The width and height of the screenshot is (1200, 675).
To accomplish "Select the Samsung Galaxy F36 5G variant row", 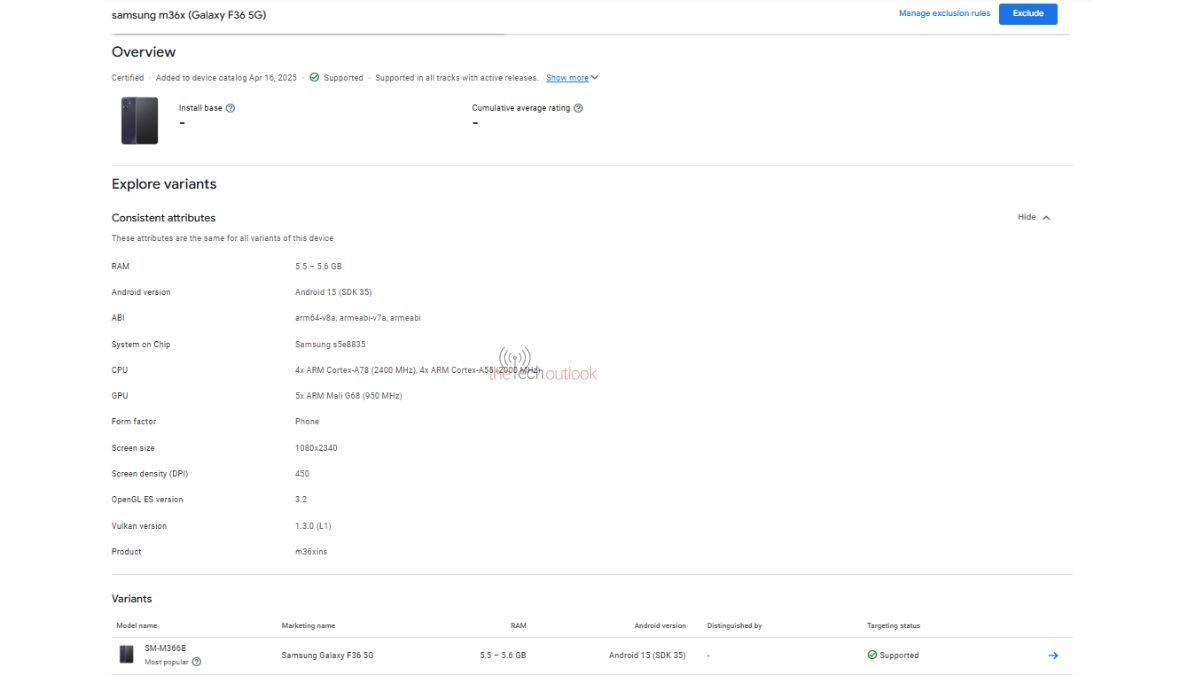I will point(327,656).
